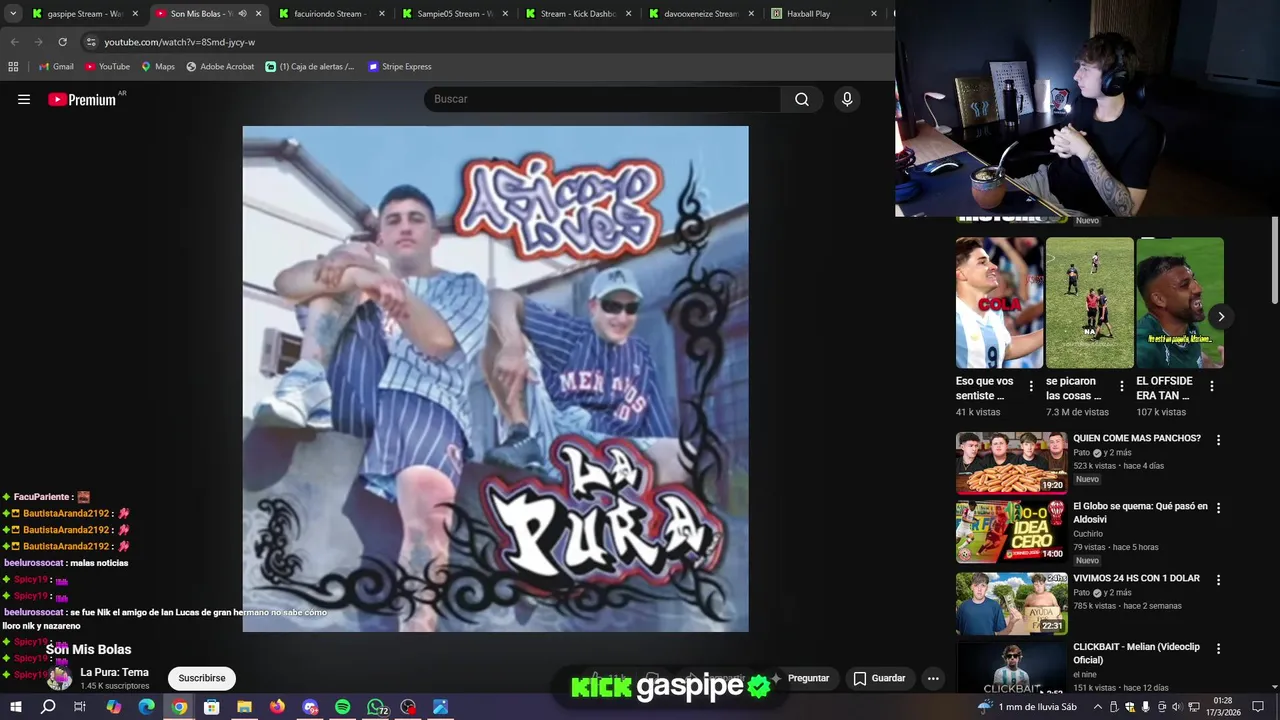Go to YouTube Premium home logo
Screen dimensions: 1280x720
pos(82,99)
